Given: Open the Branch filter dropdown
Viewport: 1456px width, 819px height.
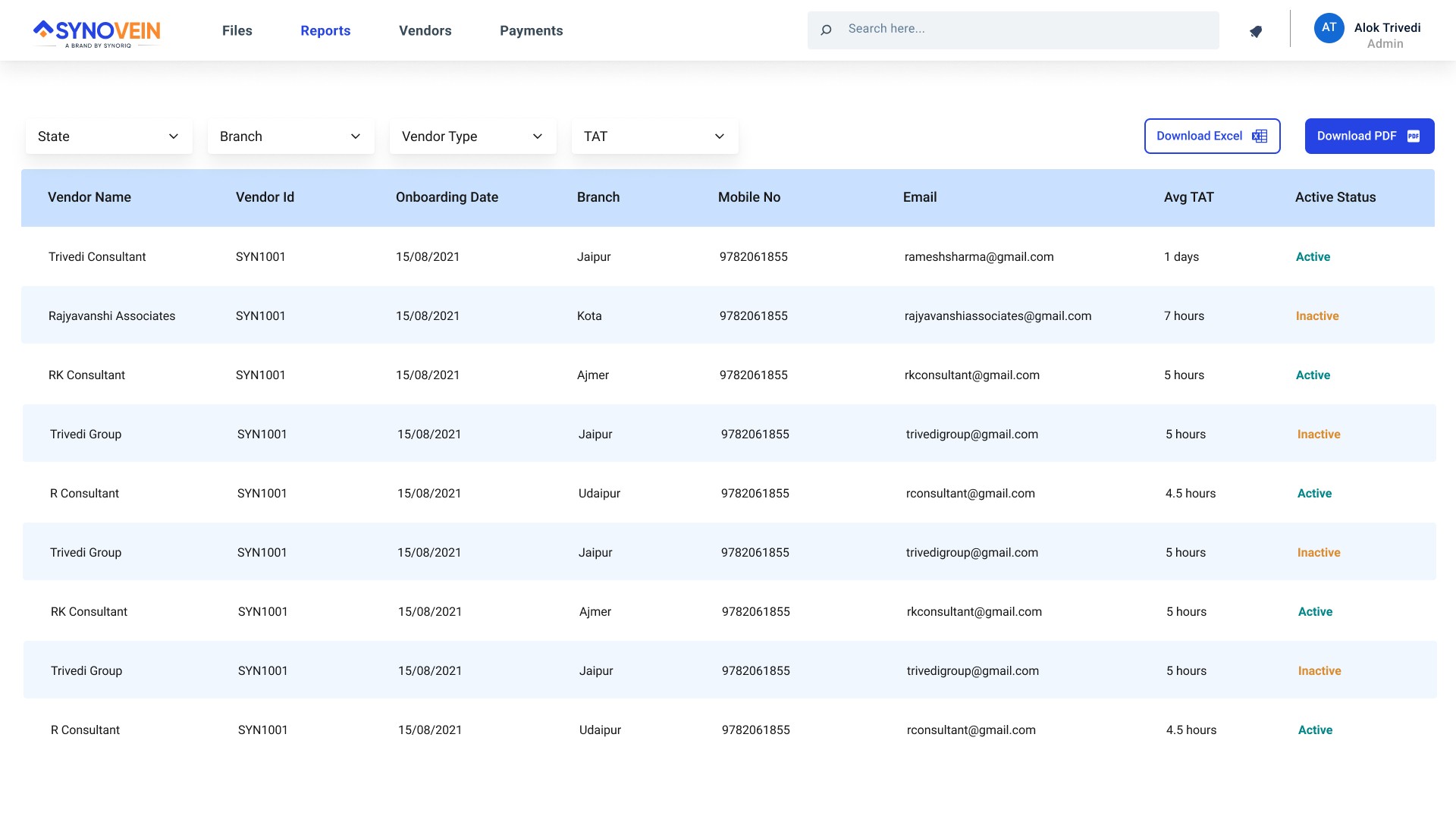Looking at the screenshot, I should click(290, 136).
